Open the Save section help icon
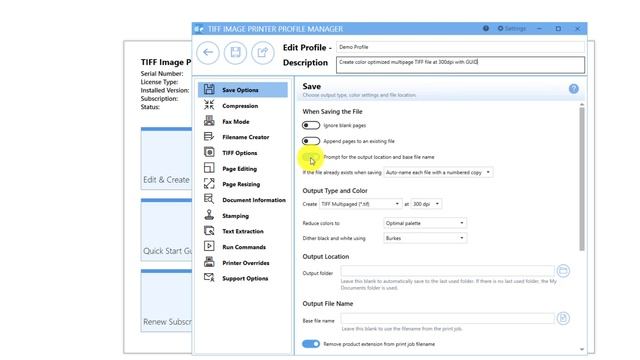The height and width of the screenshot is (360, 640). (x=573, y=89)
